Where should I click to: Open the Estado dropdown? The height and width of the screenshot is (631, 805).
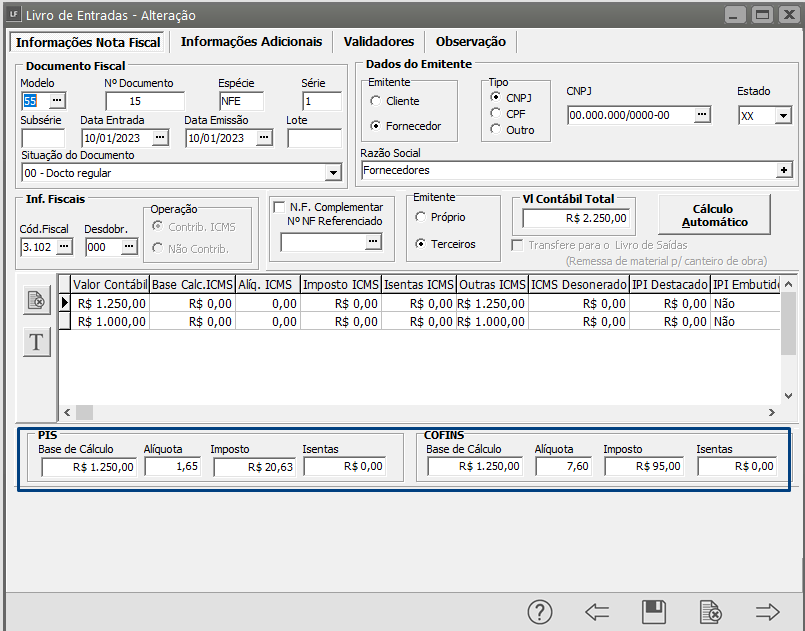click(782, 116)
